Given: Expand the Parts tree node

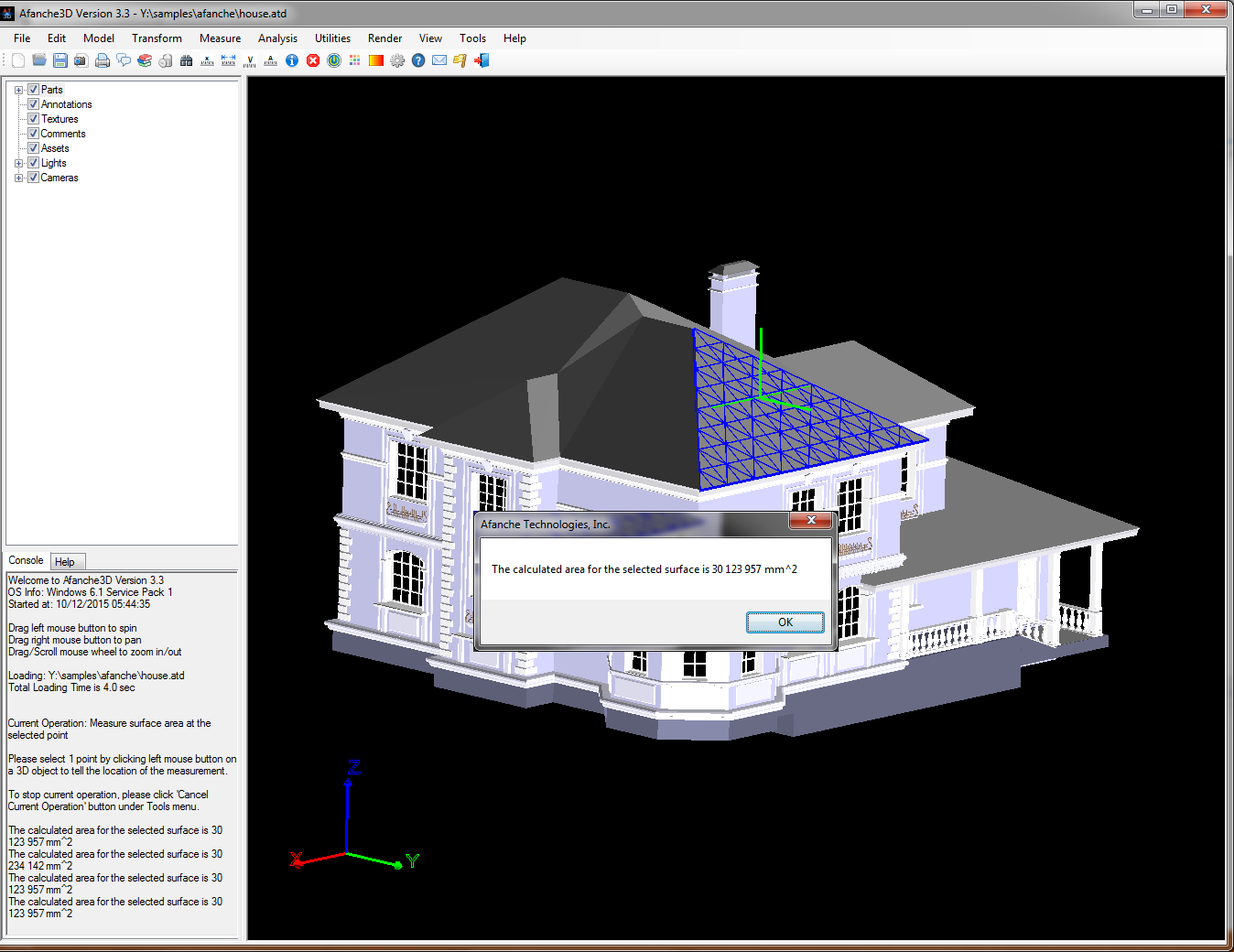Looking at the screenshot, I should pyautogui.click(x=18, y=90).
